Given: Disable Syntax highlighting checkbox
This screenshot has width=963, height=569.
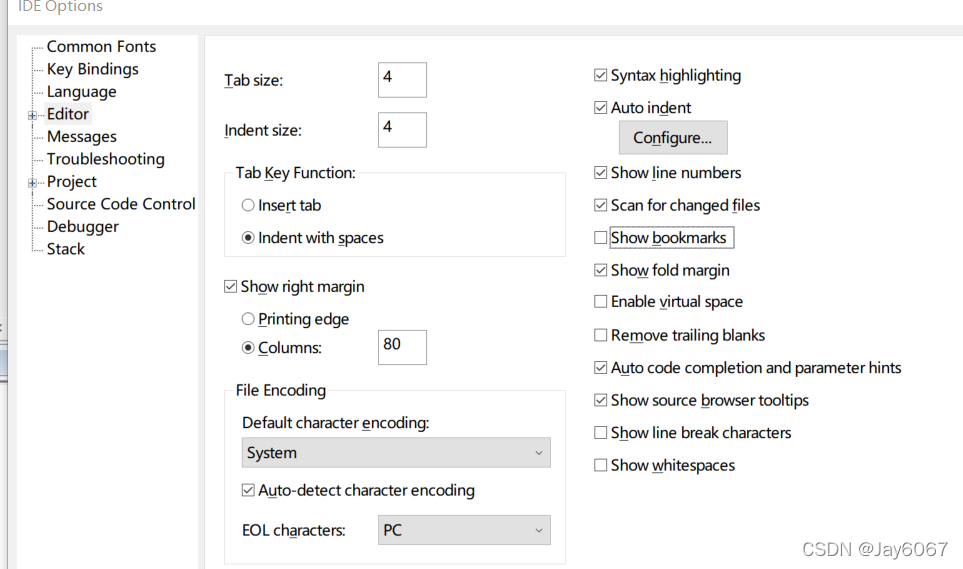Looking at the screenshot, I should click(x=601, y=75).
